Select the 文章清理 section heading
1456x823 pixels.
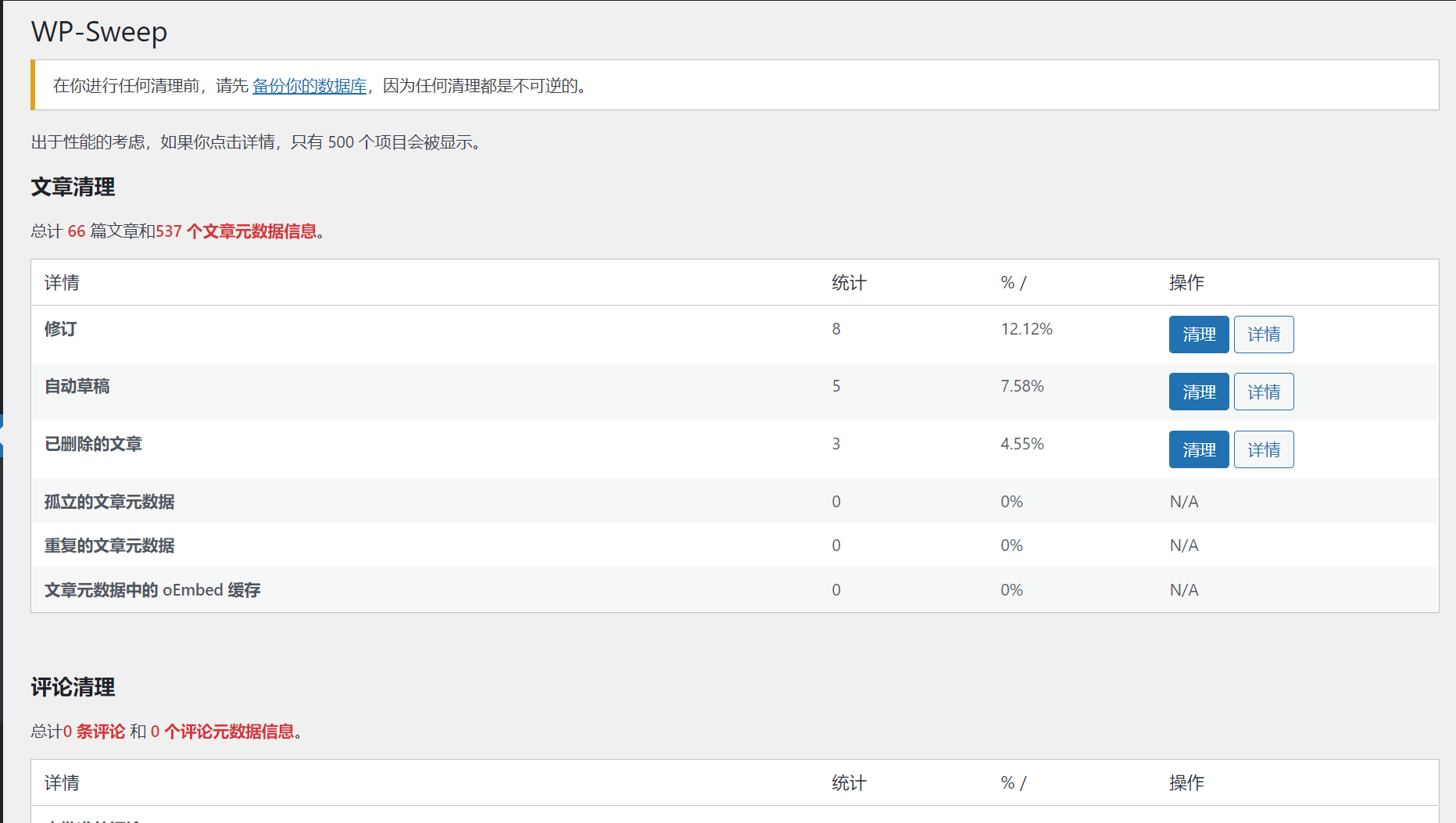73,187
